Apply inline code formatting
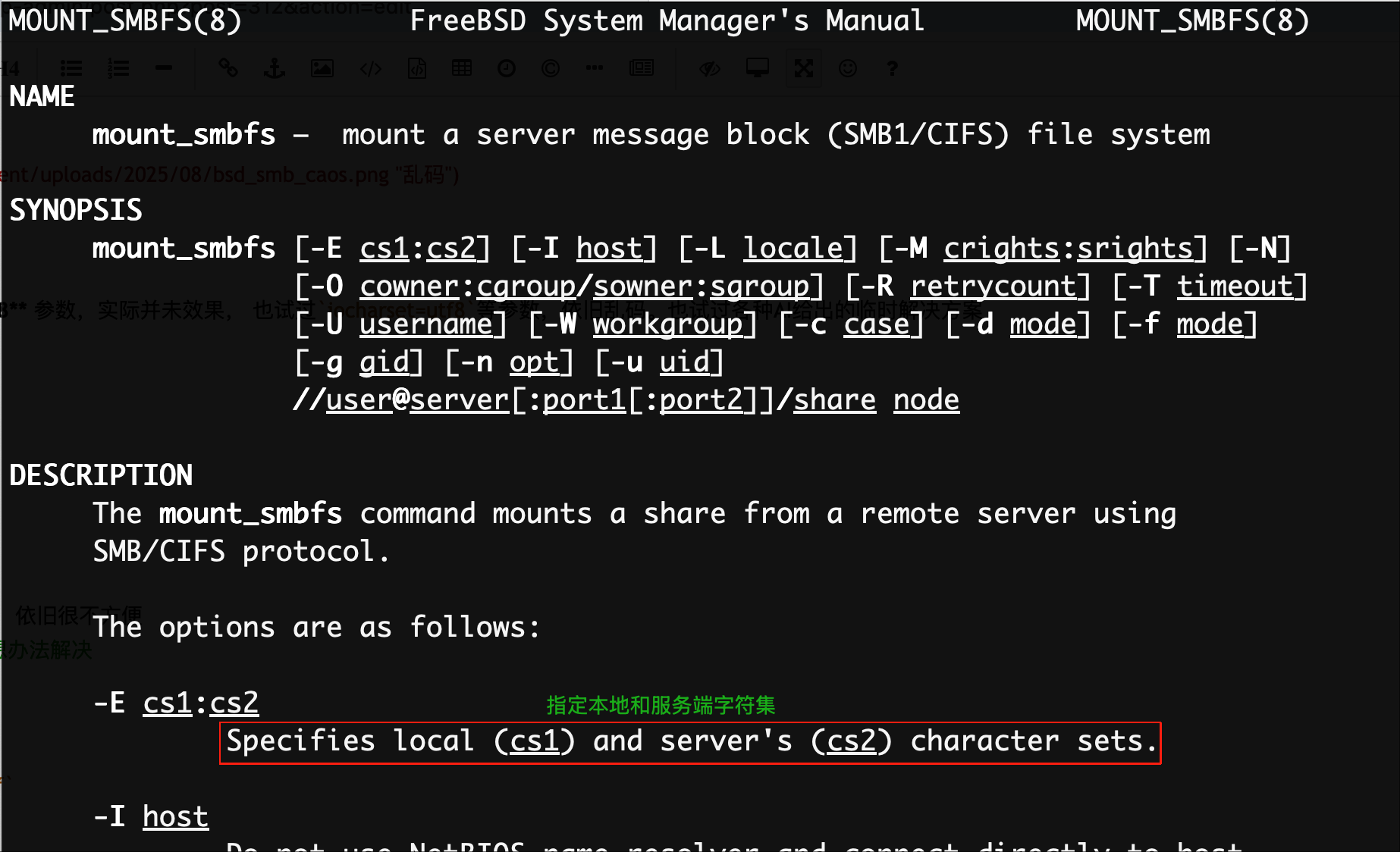Viewport: 1400px width, 852px height. pyautogui.click(x=370, y=69)
